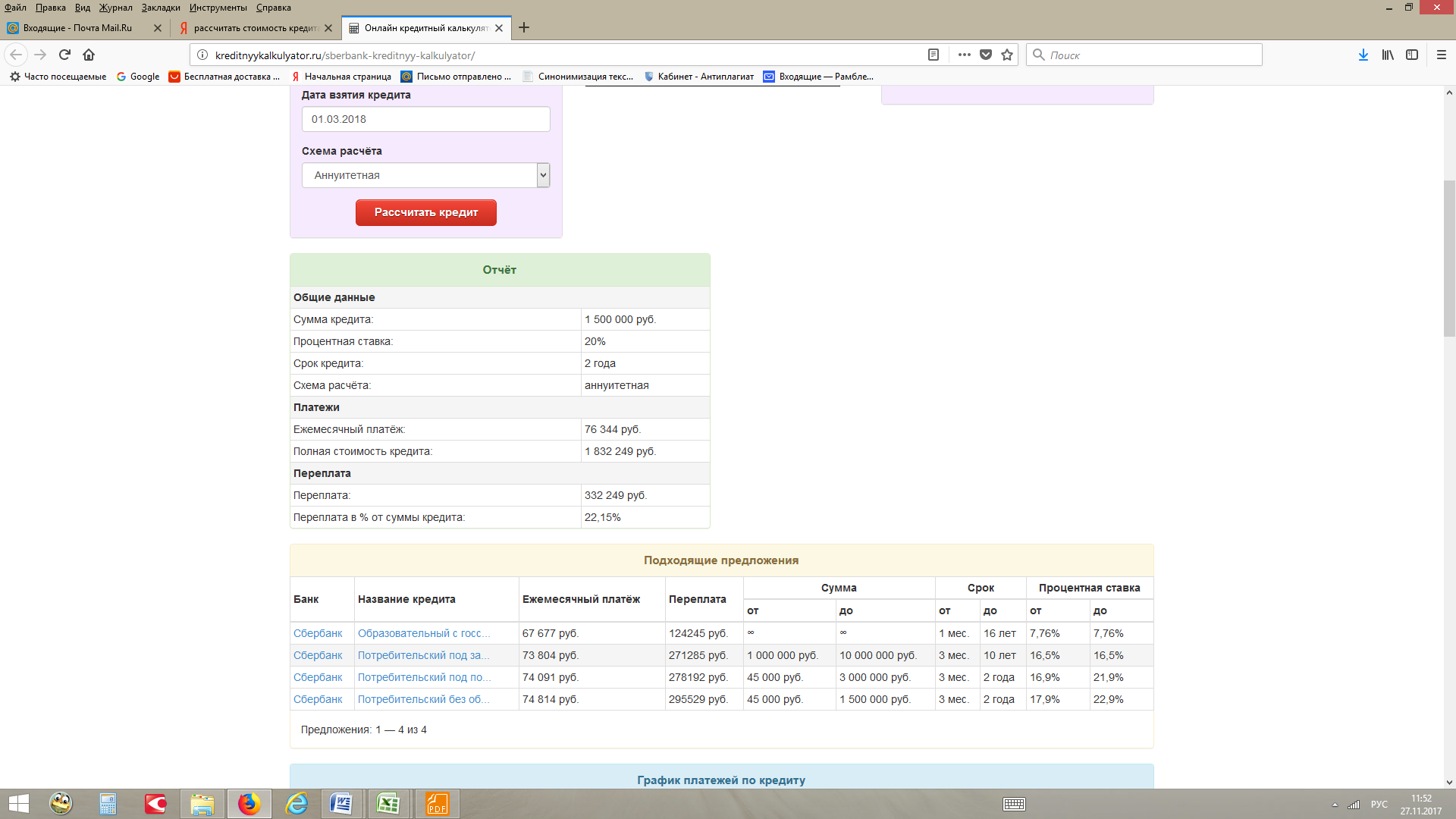Click the Дата взятия кредита field
The width and height of the screenshot is (1456, 819).
(425, 119)
